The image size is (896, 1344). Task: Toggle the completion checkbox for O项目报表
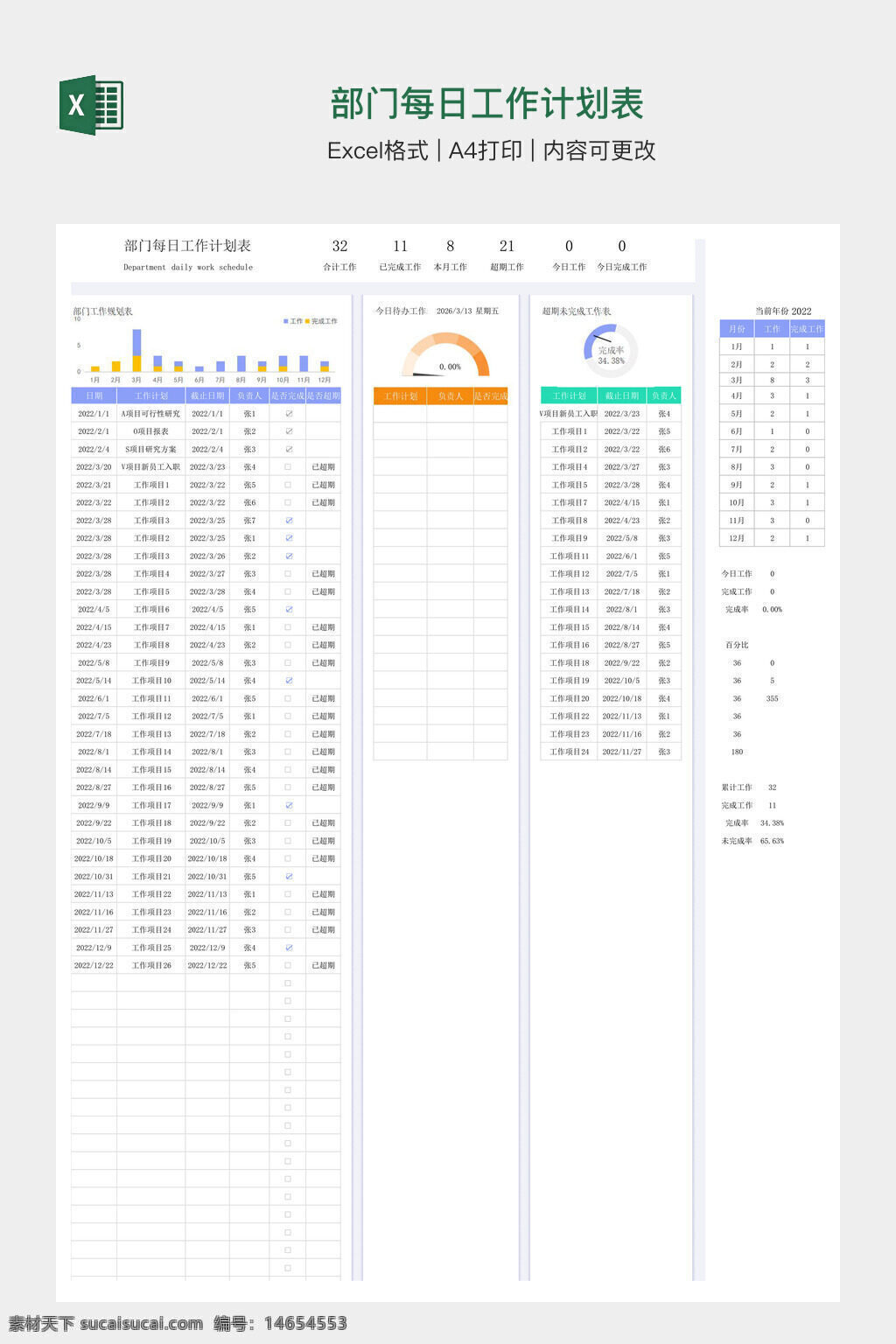(x=288, y=431)
